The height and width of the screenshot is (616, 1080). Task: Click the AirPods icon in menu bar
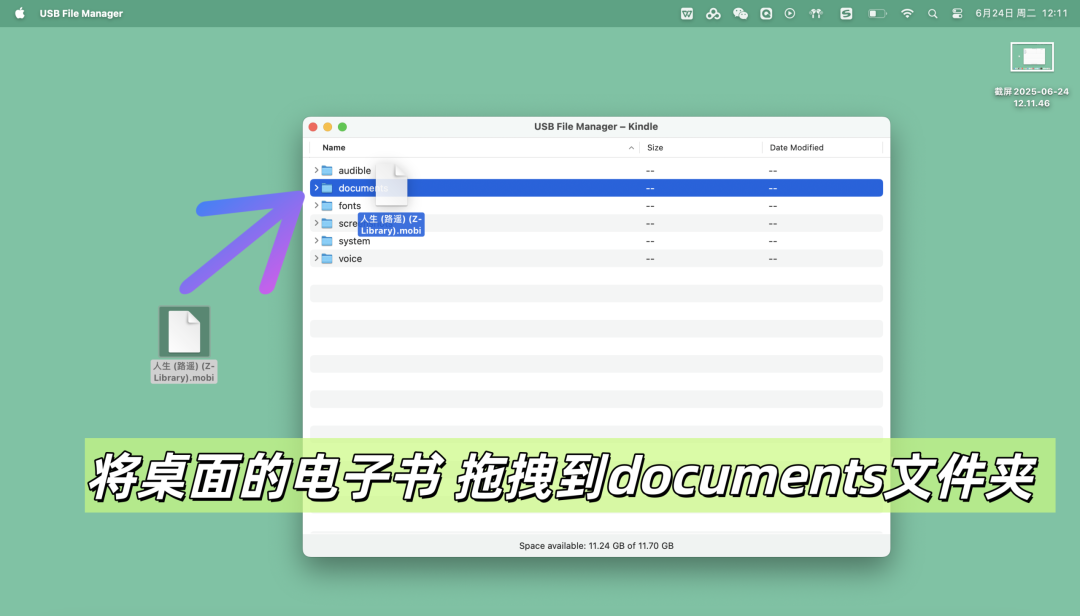pyautogui.click(x=816, y=13)
